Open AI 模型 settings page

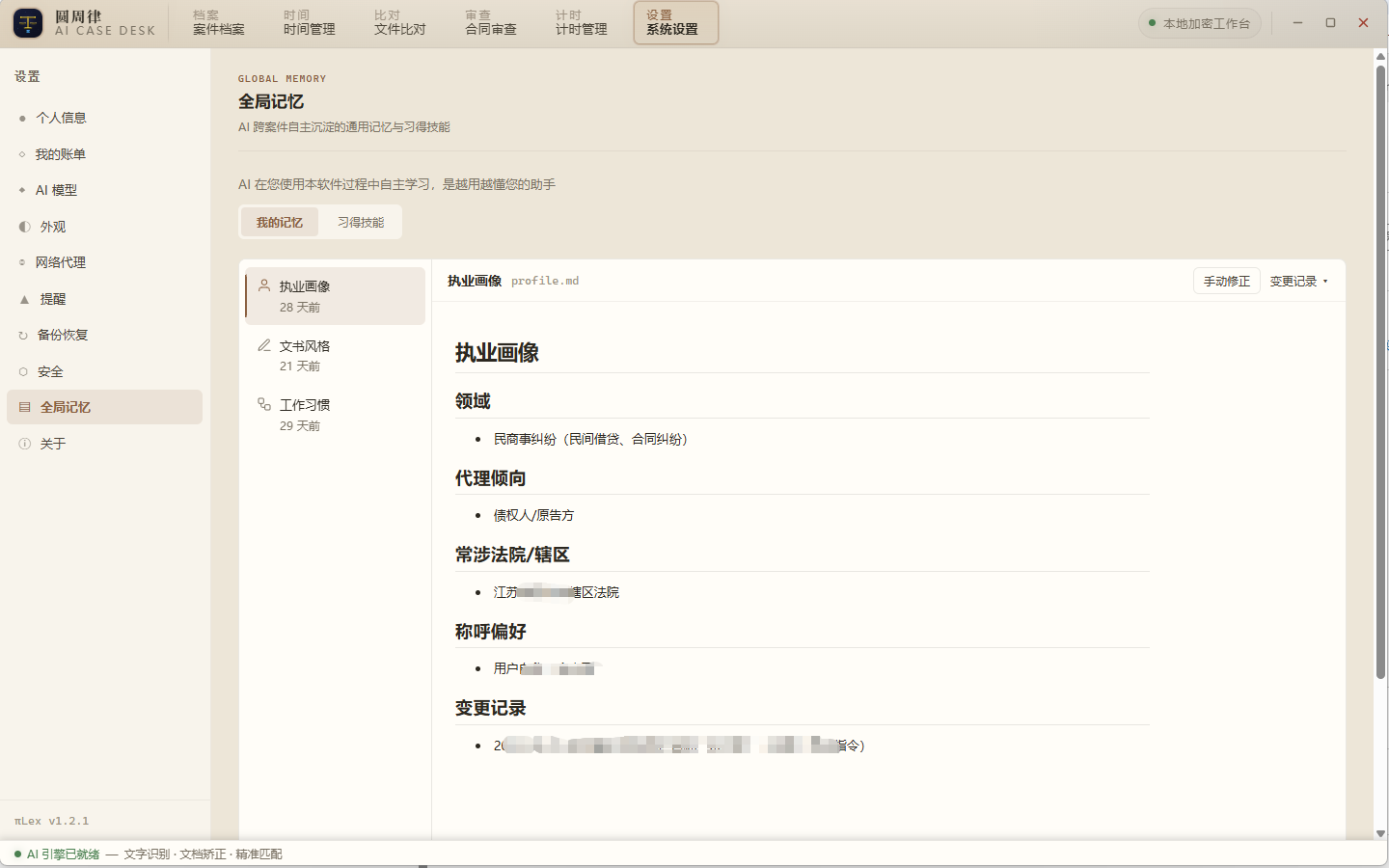(x=104, y=190)
